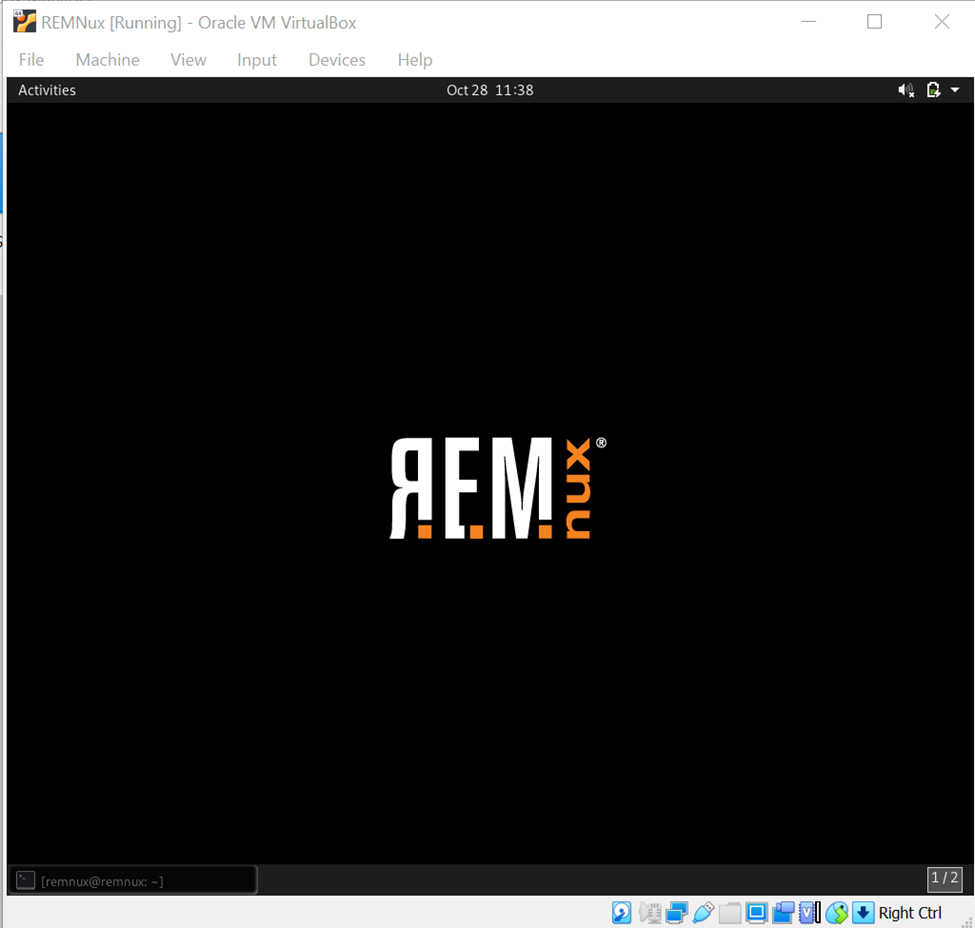Toggle mouse integration via its status icon
Image resolution: width=975 pixels, height=928 pixels.
[837, 912]
